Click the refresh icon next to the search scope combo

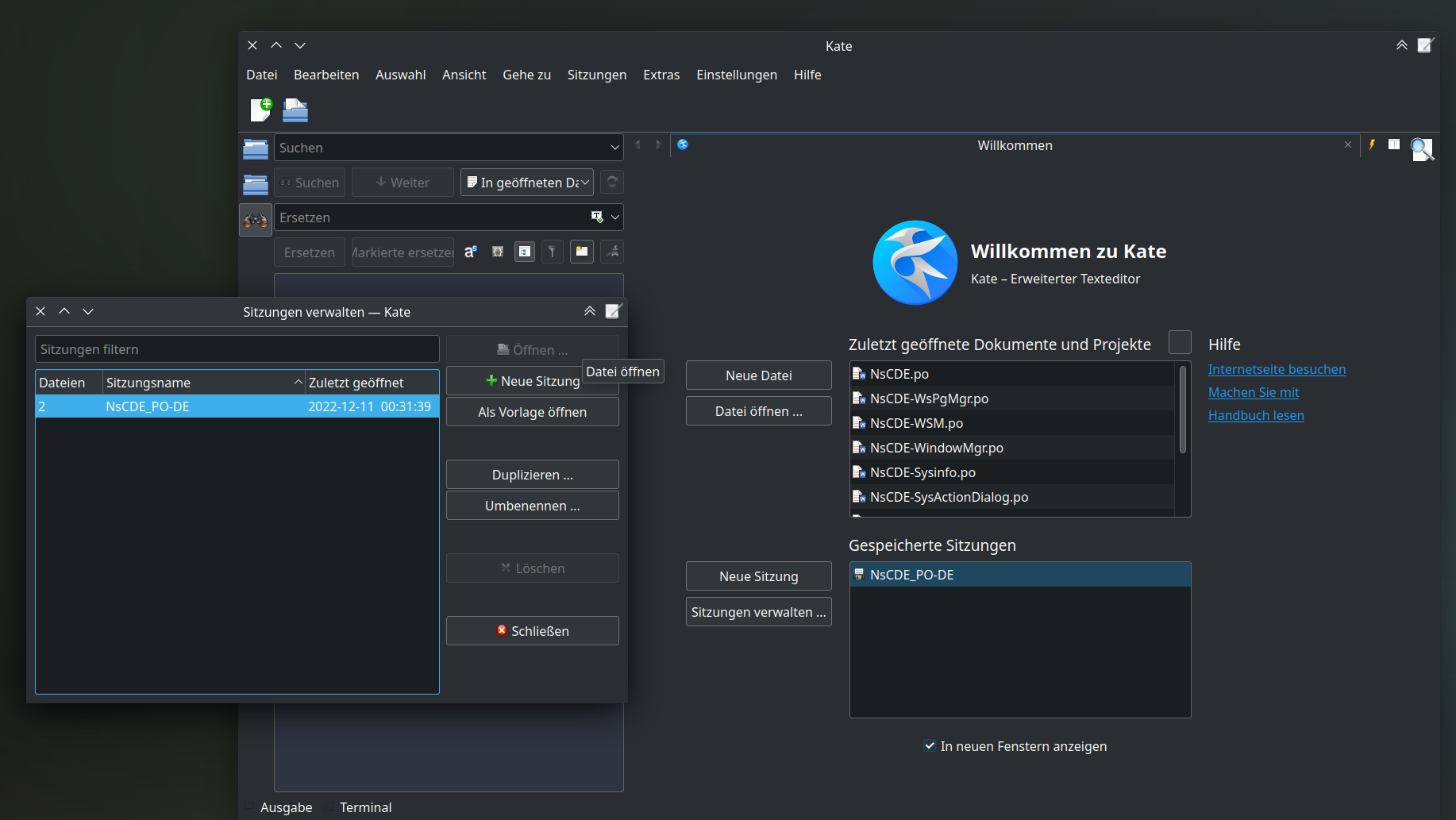point(612,182)
